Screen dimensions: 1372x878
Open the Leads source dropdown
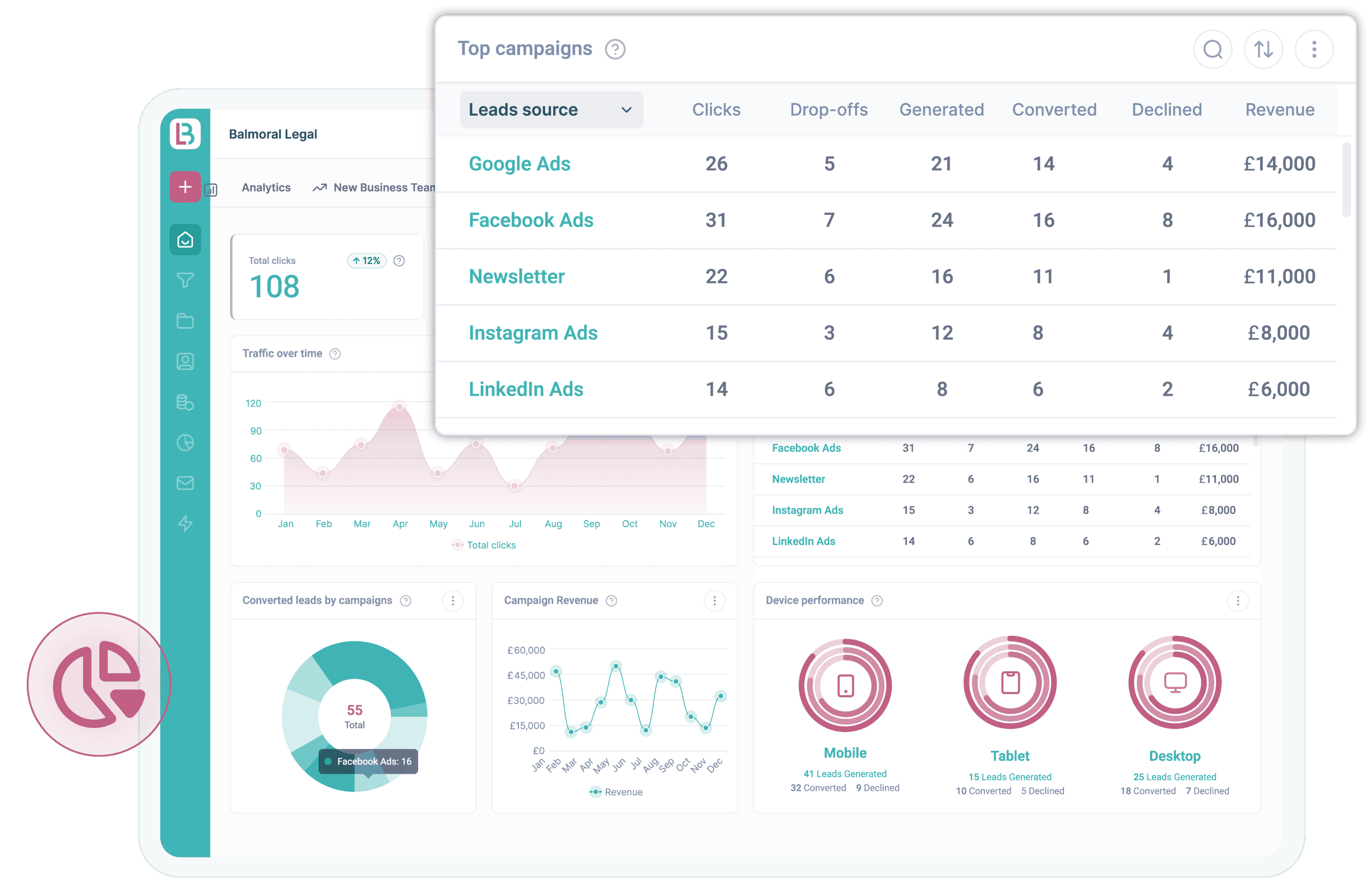(551, 109)
